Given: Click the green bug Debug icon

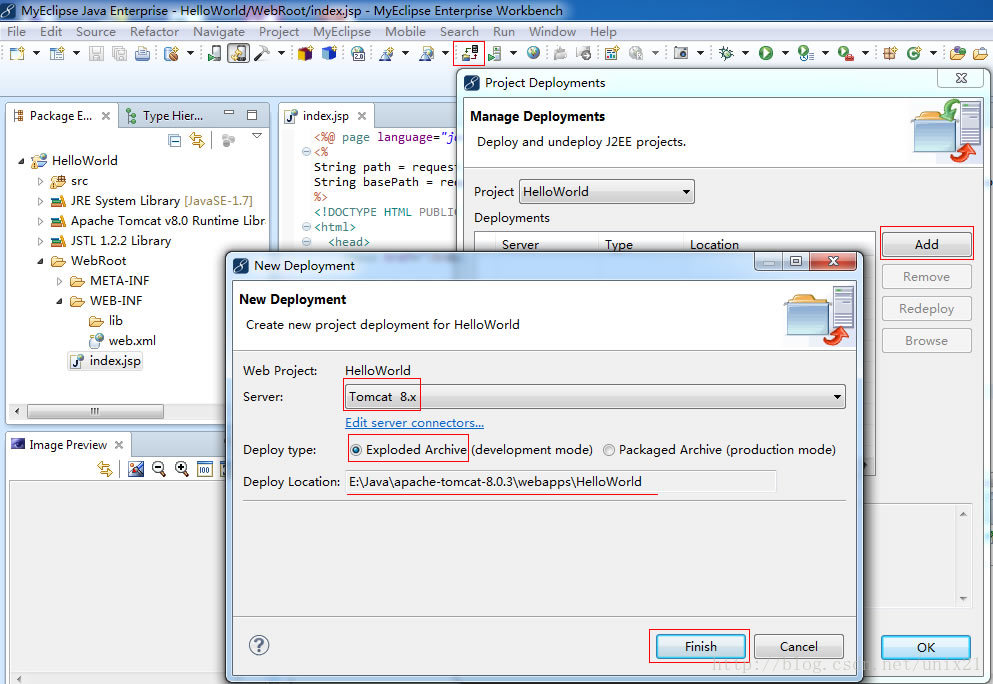Looking at the screenshot, I should 726,53.
